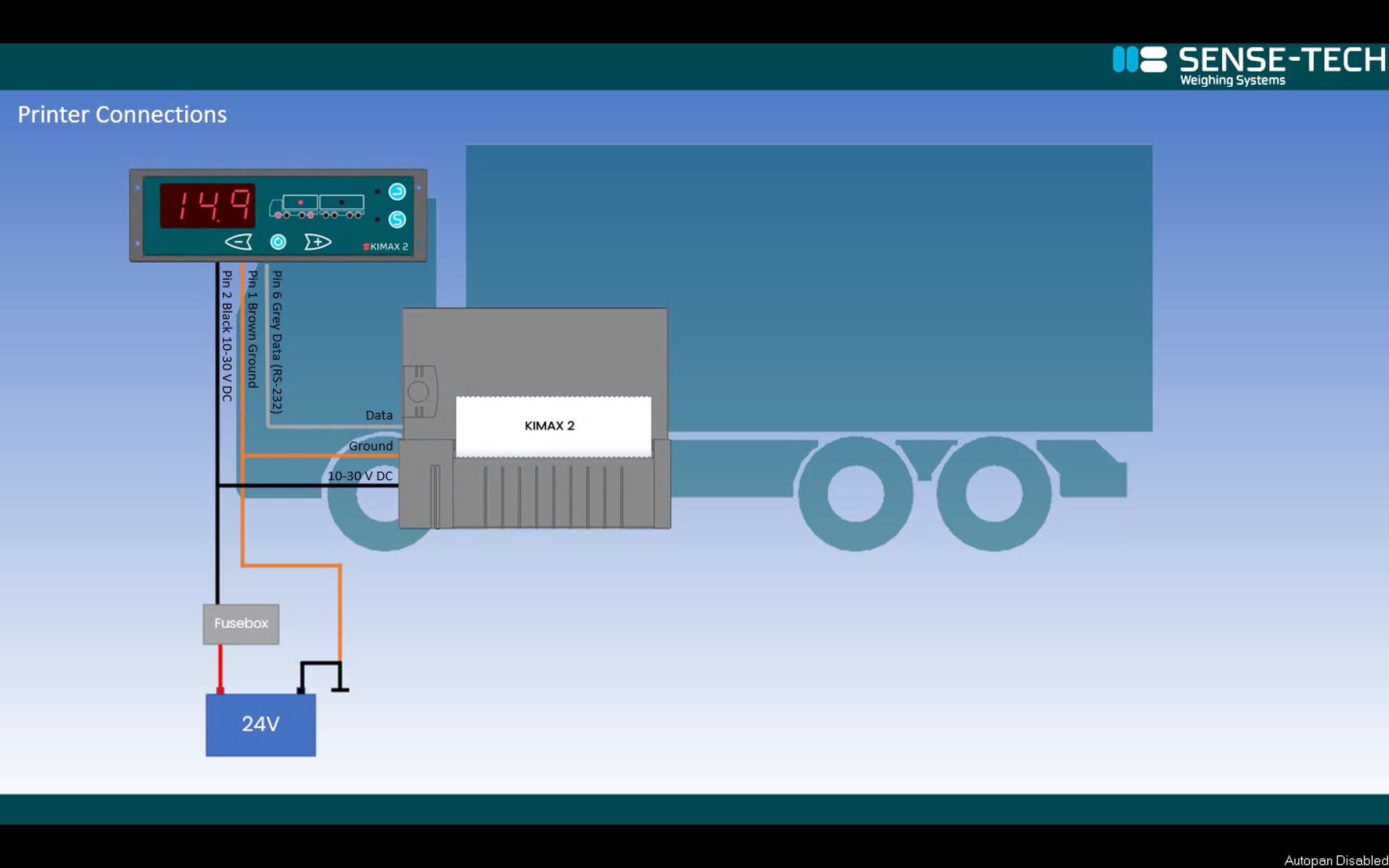Click the enter return button on KIMAX display
Screen dimensions: 1389x868
397,192
